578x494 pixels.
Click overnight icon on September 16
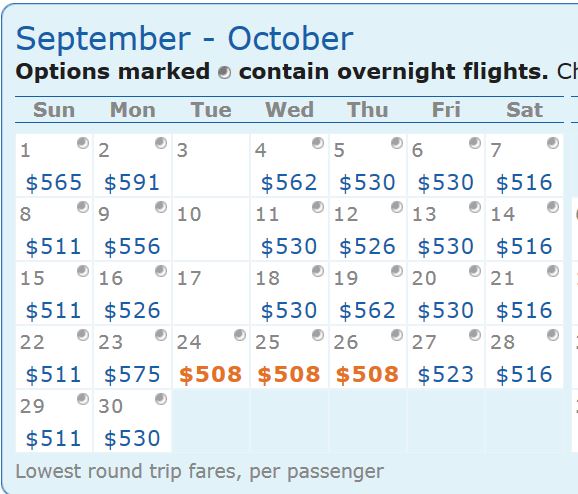click(161, 271)
